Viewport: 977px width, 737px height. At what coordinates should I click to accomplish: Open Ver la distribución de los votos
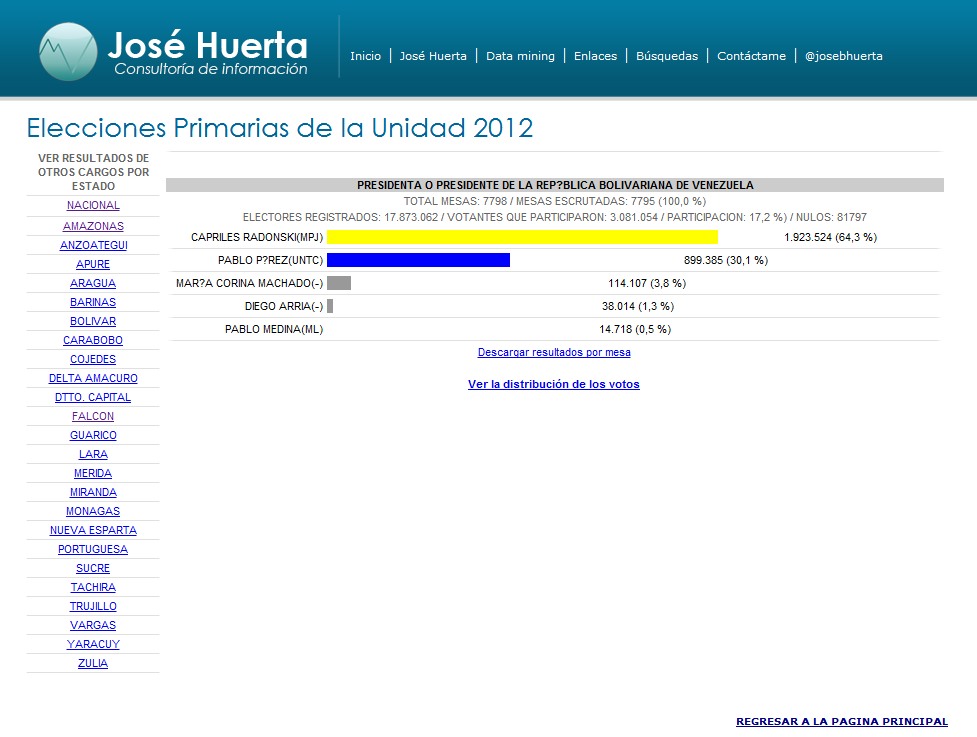point(553,384)
